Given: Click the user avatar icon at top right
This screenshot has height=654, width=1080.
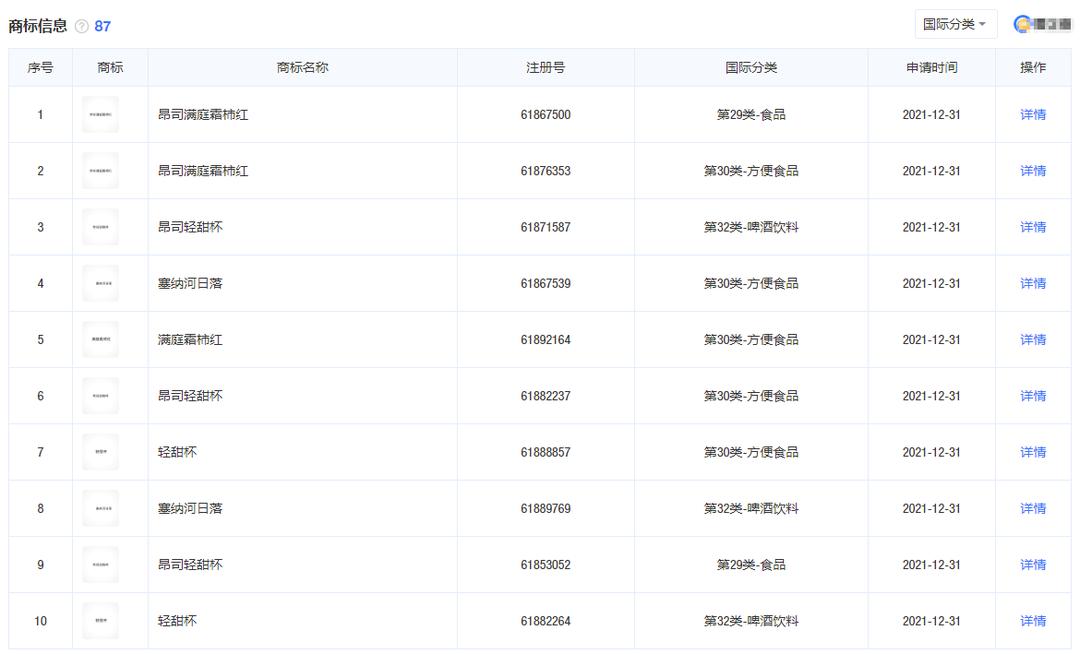Looking at the screenshot, I should click(1021, 22).
